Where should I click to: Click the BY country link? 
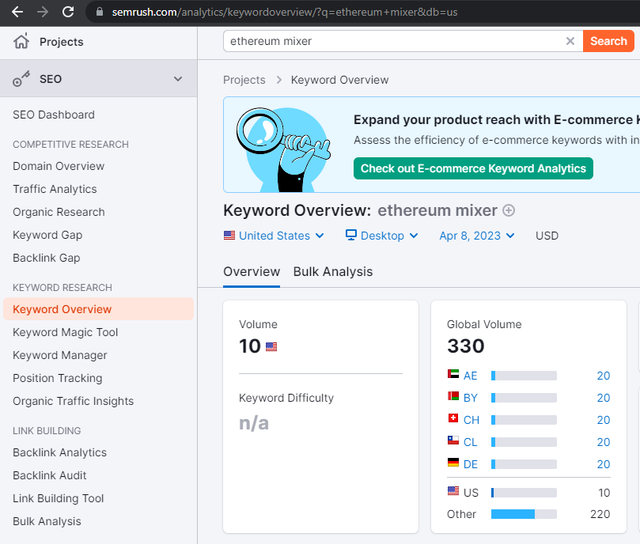470,397
